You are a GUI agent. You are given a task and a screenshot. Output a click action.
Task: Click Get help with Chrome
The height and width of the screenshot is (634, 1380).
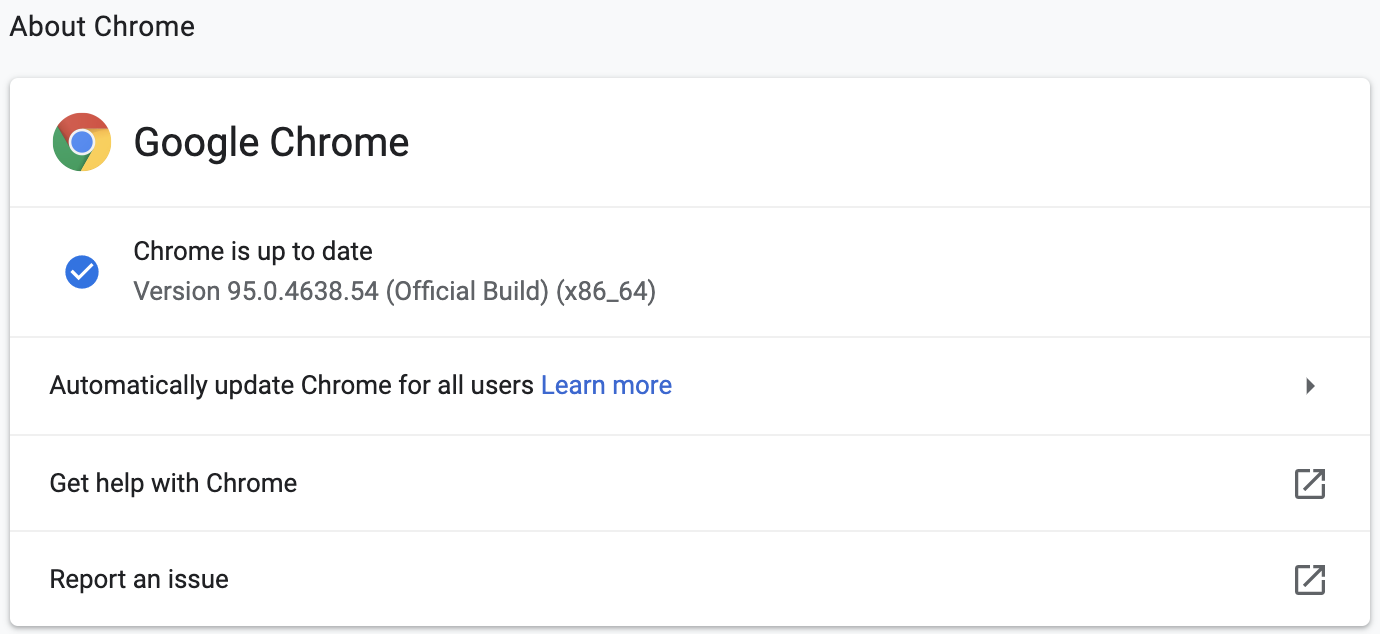(172, 483)
